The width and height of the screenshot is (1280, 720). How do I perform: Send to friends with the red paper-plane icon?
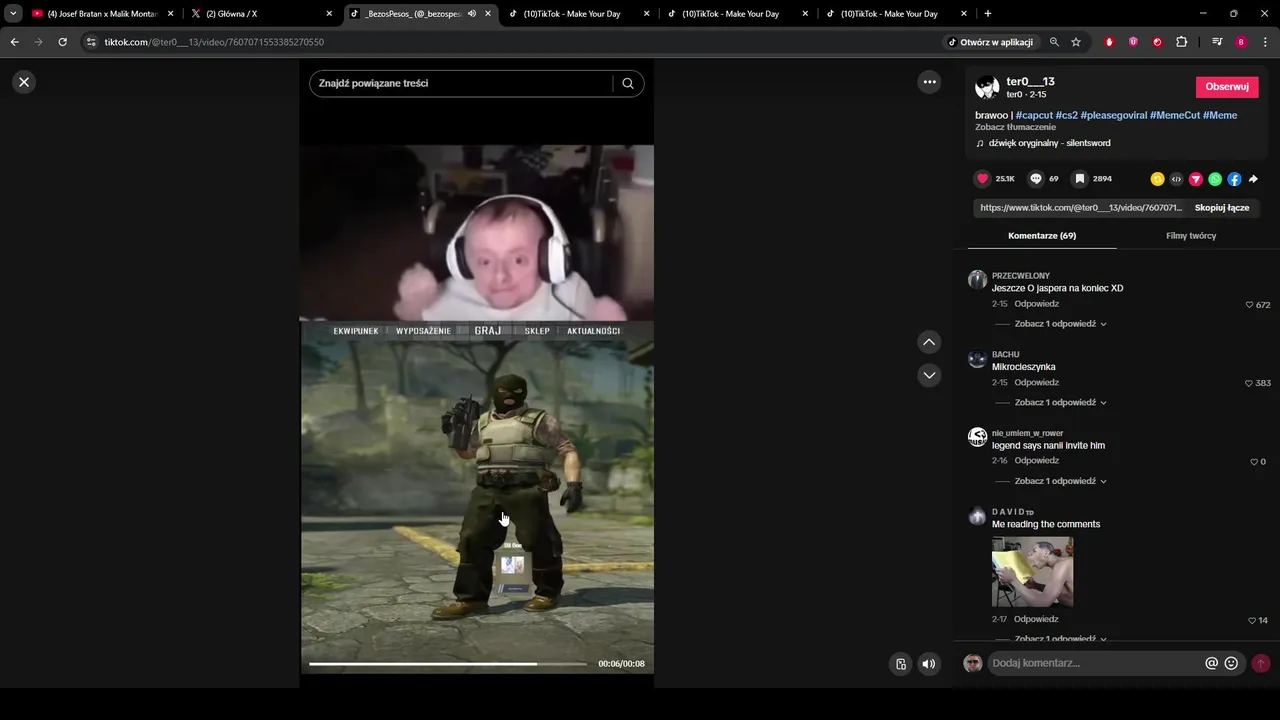(1195, 179)
